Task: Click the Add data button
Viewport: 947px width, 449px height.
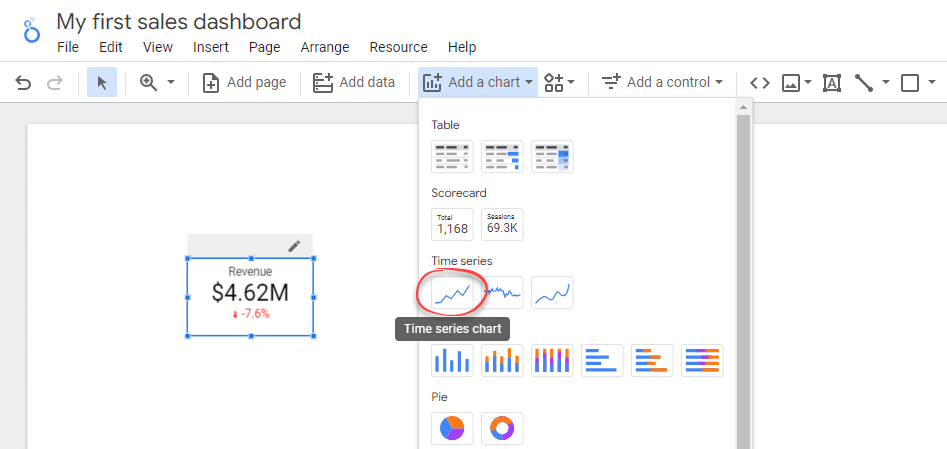Action: pyautogui.click(x=354, y=83)
